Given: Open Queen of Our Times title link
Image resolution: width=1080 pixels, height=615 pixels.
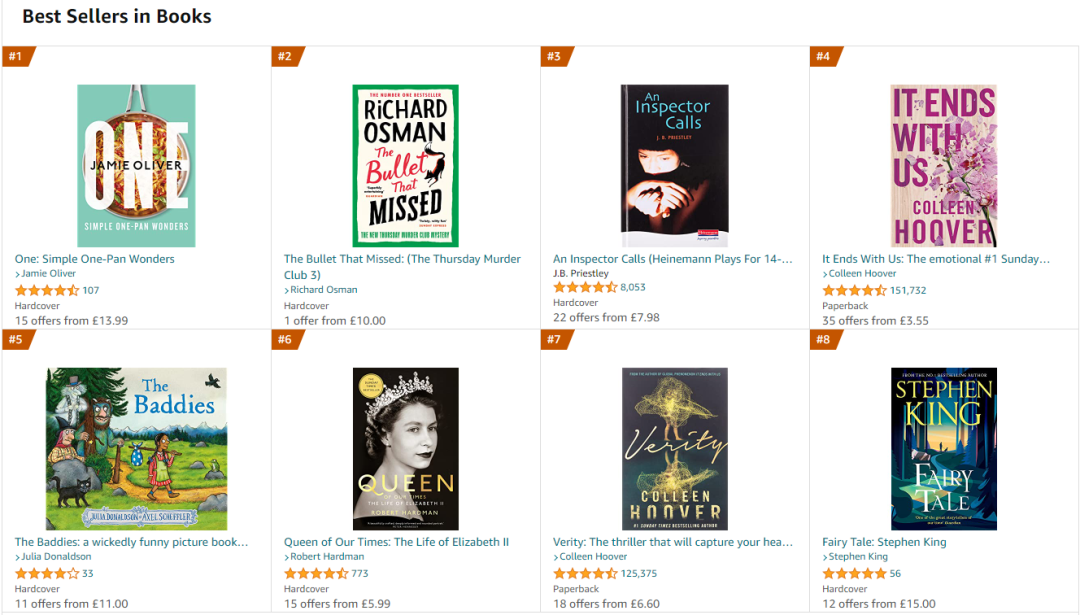Looking at the screenshot, I should pyautogui.click(x=396, y=542).
